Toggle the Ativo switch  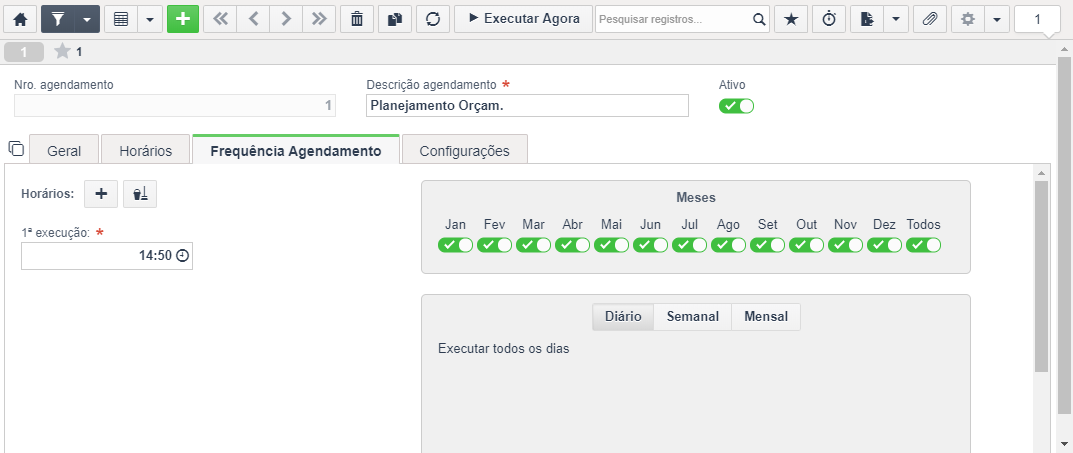tap(736, 106)
